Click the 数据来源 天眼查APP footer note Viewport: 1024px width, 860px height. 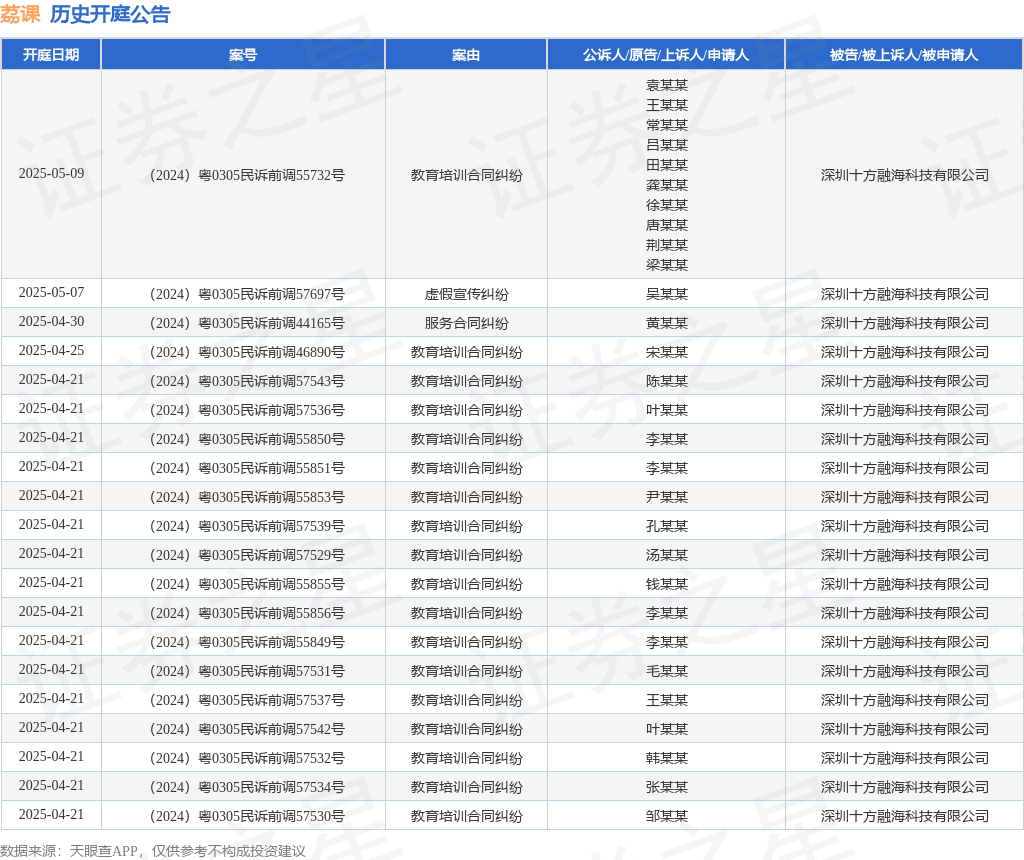tap(153, 851)
